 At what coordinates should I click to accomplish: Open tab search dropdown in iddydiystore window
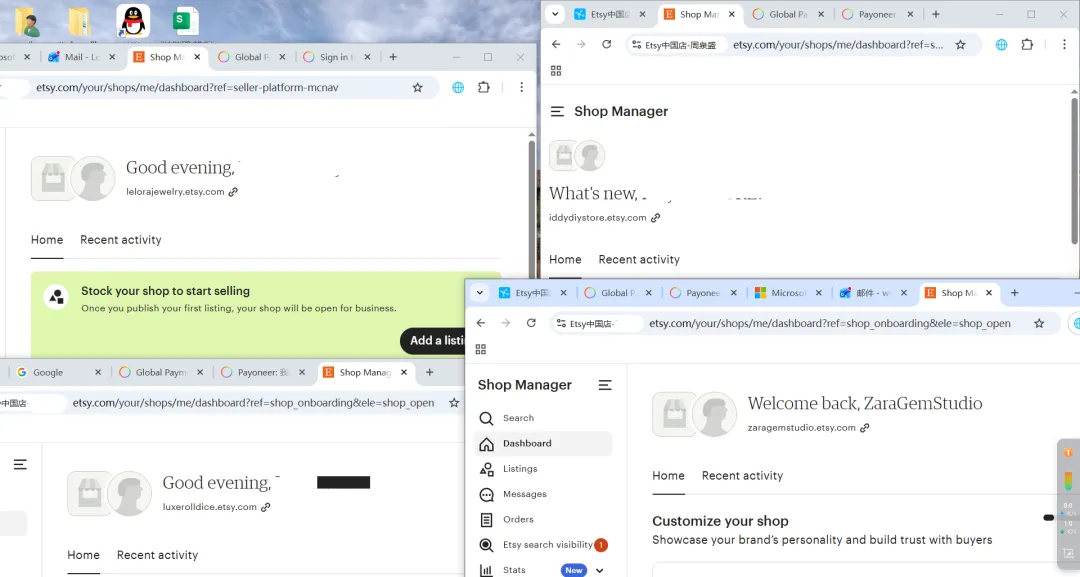[554, 14]
